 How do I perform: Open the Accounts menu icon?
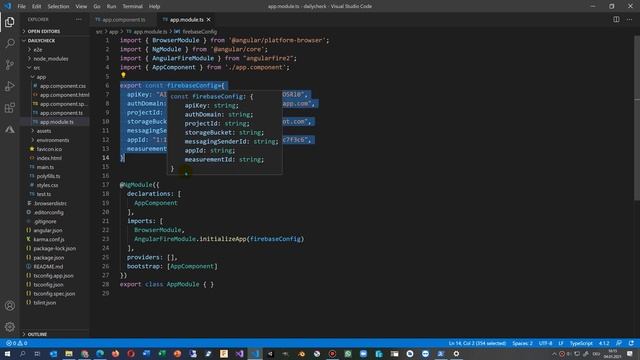point(10,305)
